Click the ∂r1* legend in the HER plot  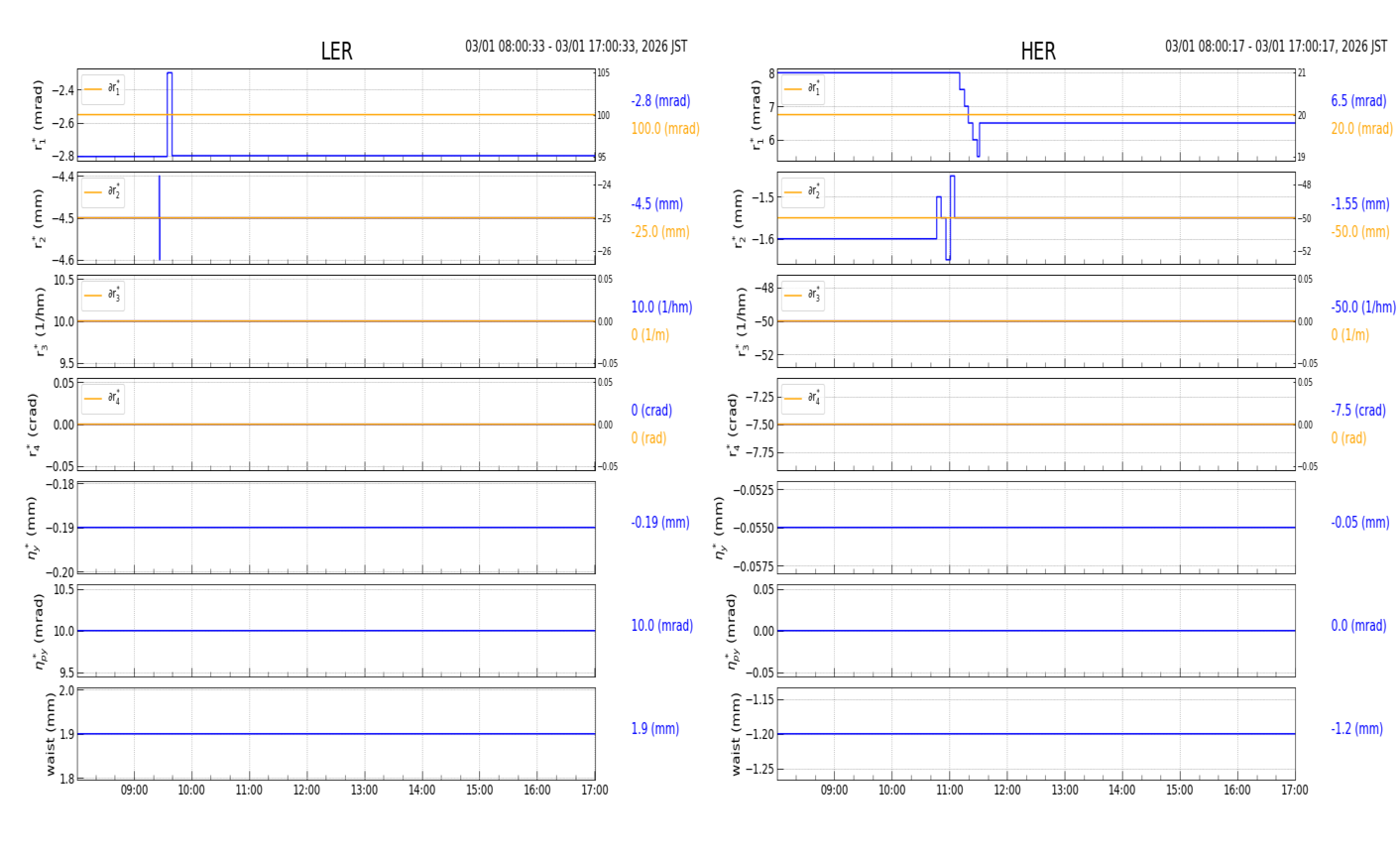[x=803, y=89]
